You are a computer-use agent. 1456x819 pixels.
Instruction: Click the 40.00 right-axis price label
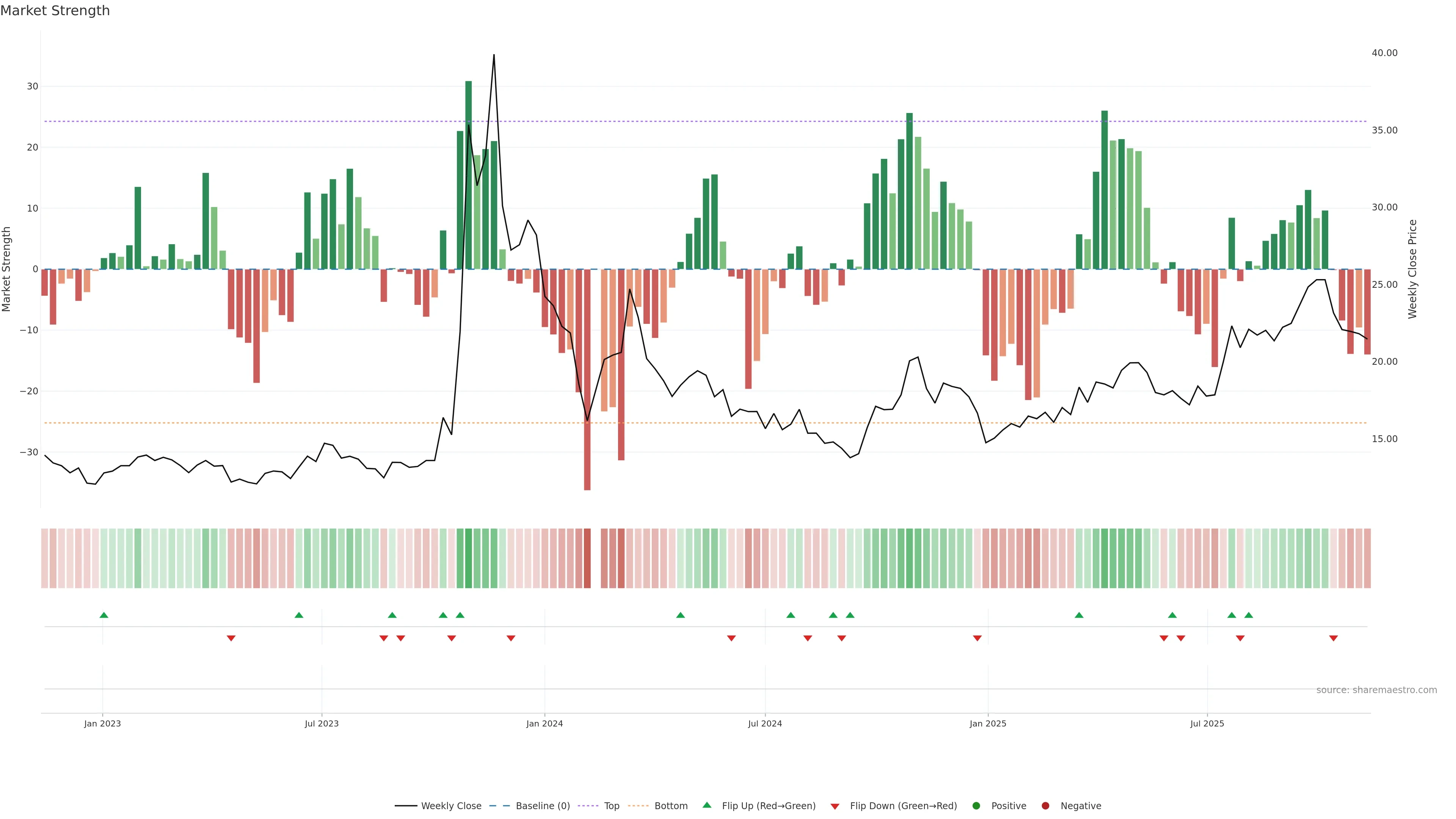(1384, 53)
